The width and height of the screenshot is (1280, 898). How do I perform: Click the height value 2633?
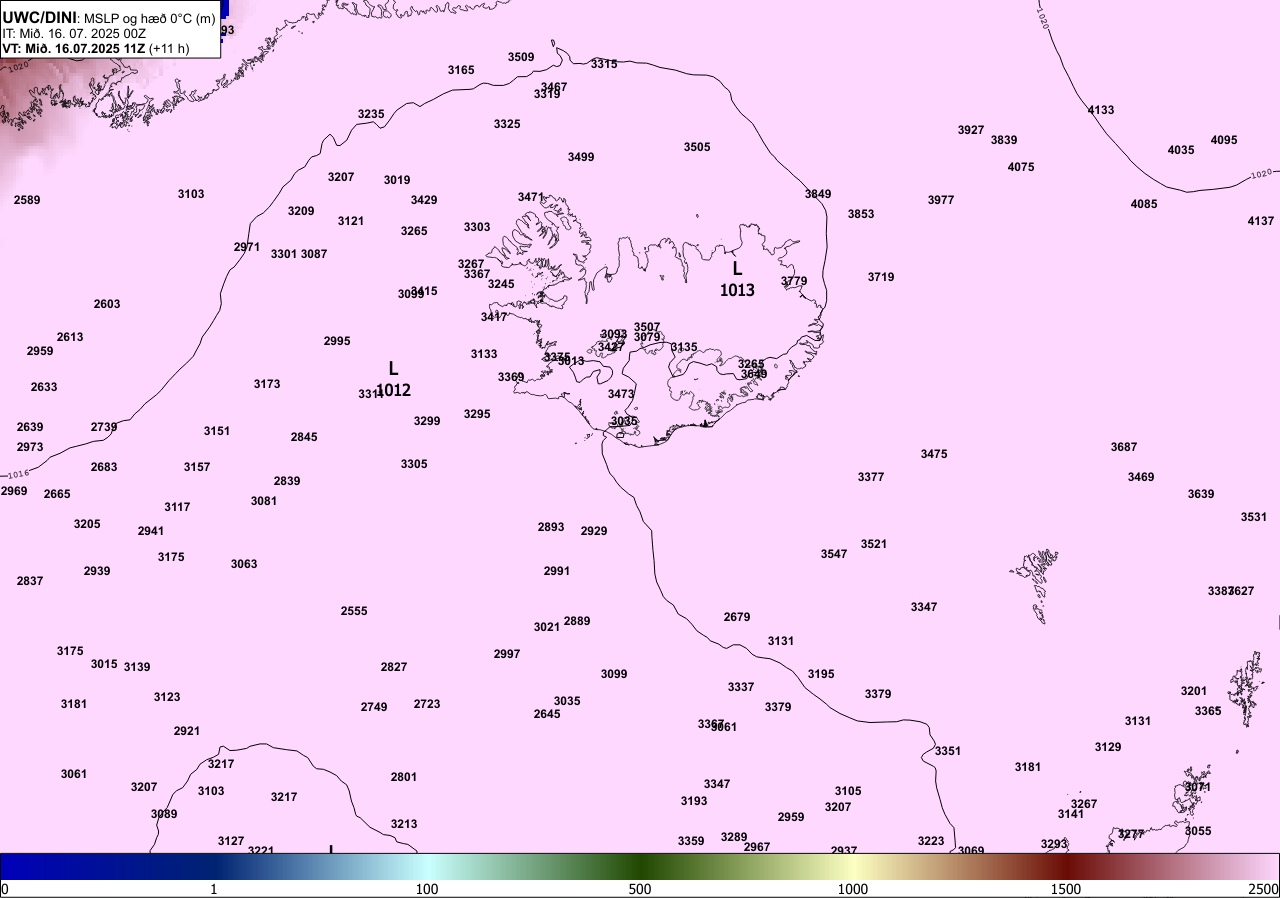pyautogui.click(x=44, y=387)
